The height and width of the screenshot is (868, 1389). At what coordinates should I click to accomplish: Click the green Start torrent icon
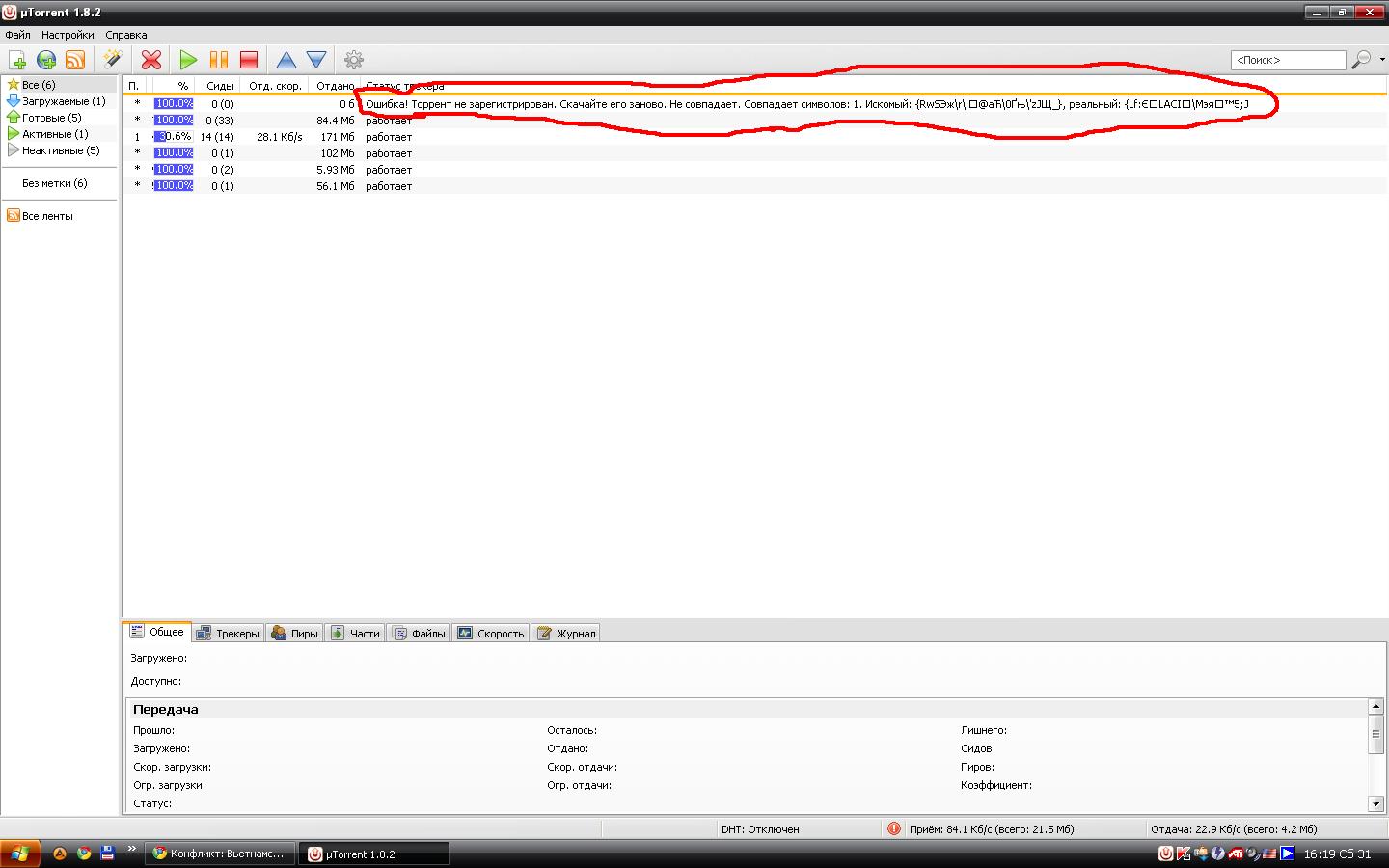click(188, 60)
